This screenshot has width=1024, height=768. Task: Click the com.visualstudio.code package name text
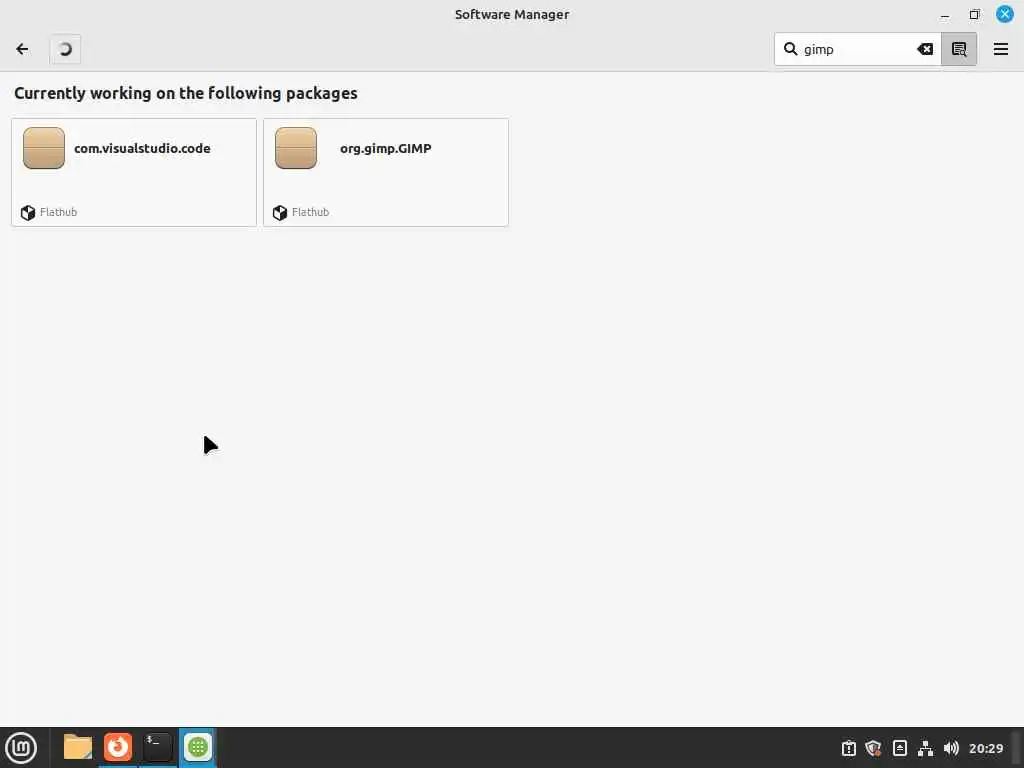coord(142,148)
